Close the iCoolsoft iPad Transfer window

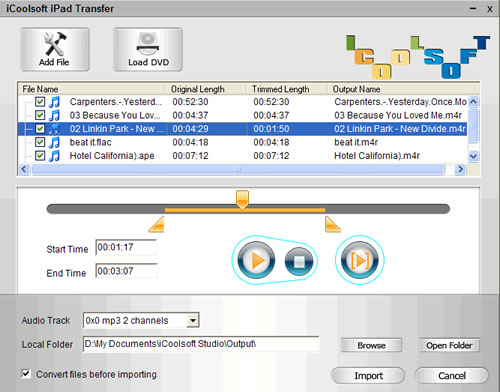coord(490,9)
